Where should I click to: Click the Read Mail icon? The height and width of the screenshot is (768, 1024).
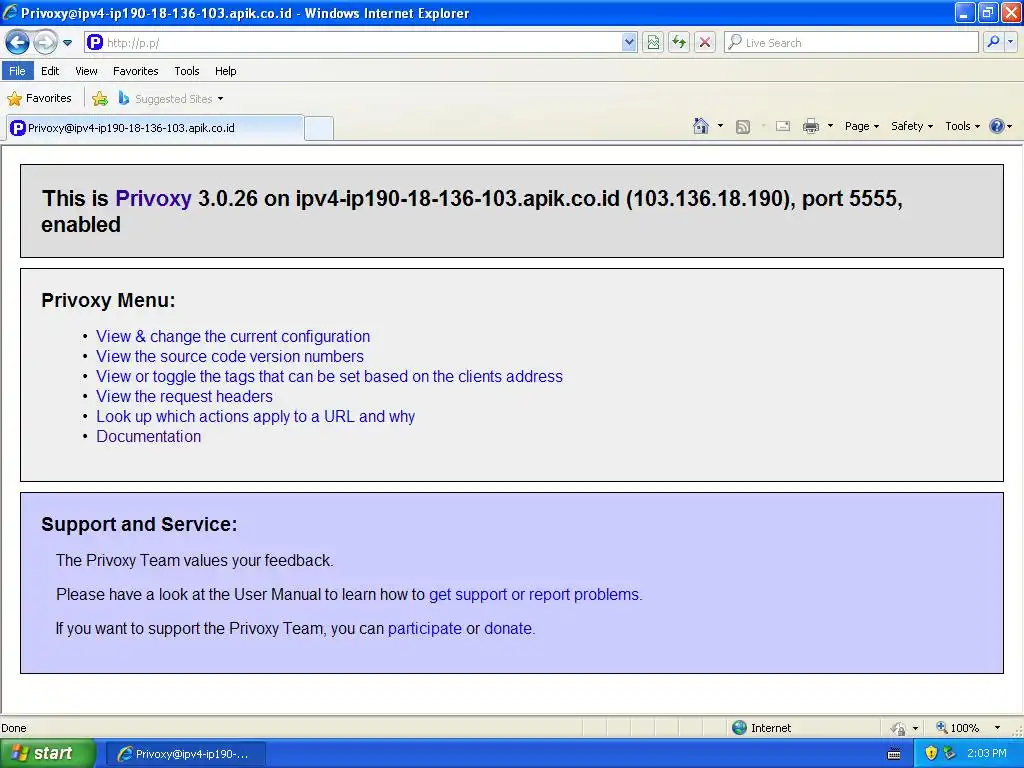tap(783, 126)
